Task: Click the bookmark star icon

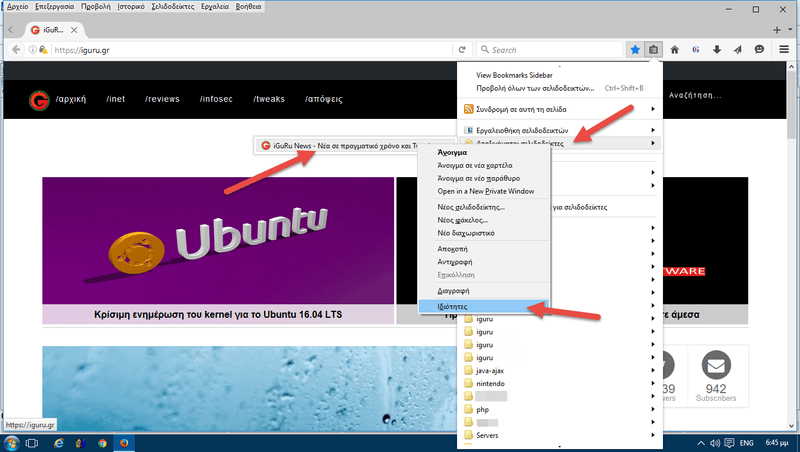Action: click(x=635, y=49)
